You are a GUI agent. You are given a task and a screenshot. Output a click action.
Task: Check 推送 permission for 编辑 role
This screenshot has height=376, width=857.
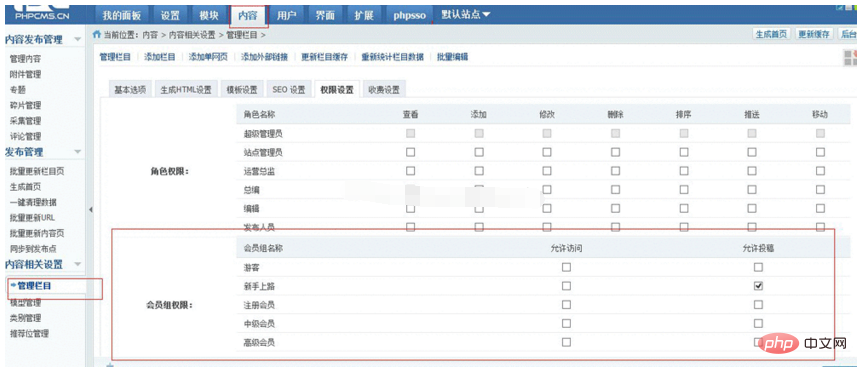(752, 208)
